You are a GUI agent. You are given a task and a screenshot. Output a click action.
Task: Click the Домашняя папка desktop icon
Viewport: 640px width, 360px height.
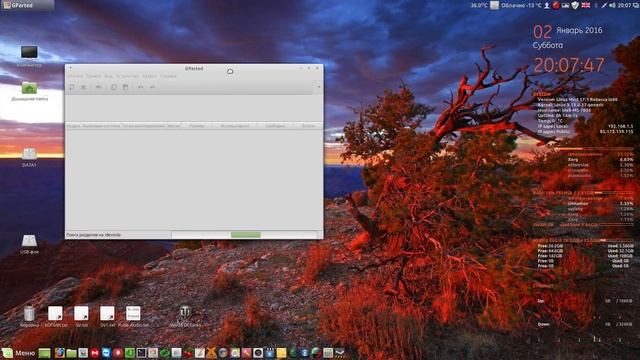pyautogui.click(x=29, y=91)
